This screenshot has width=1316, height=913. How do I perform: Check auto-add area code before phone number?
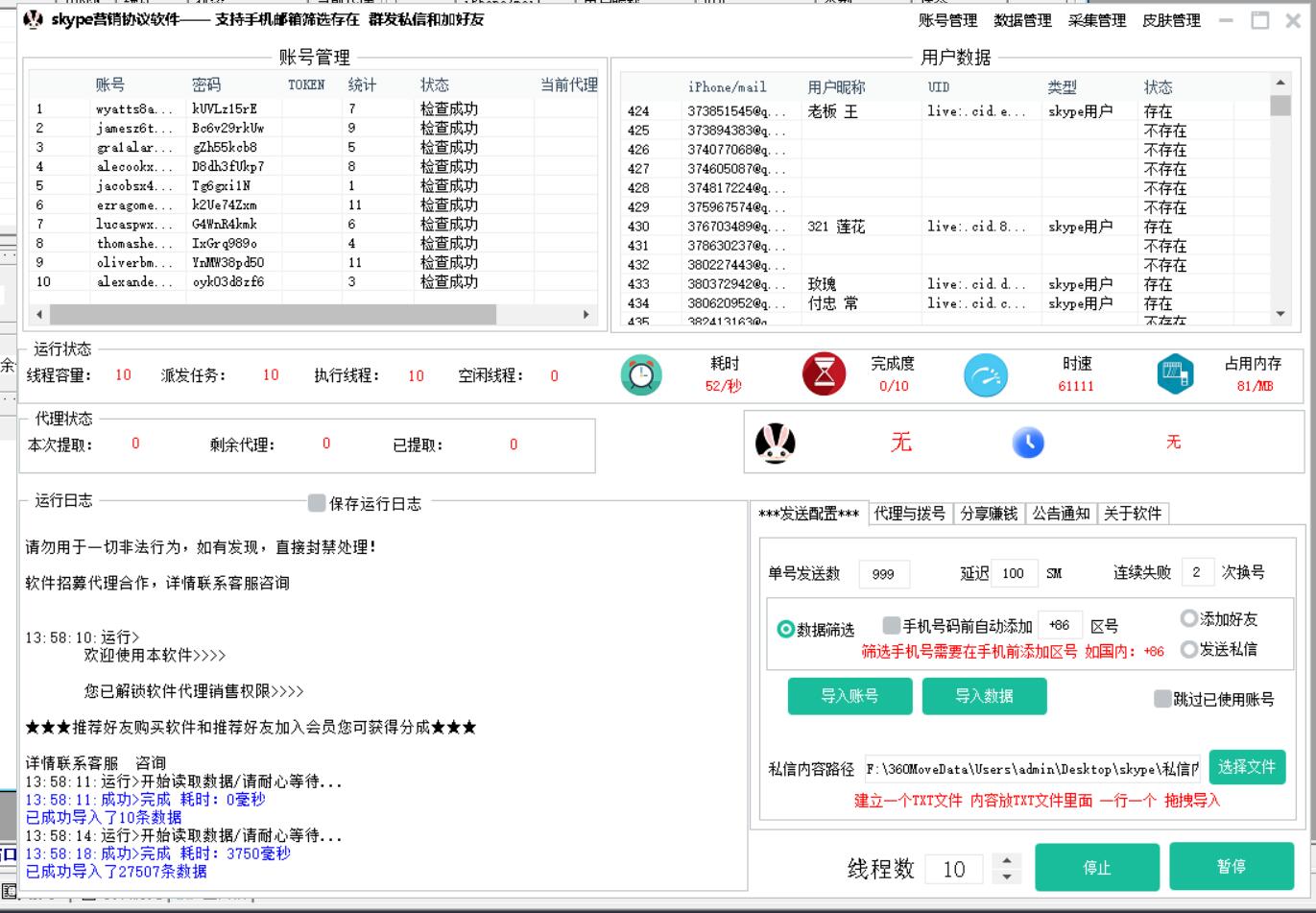[x=892, y=626]
